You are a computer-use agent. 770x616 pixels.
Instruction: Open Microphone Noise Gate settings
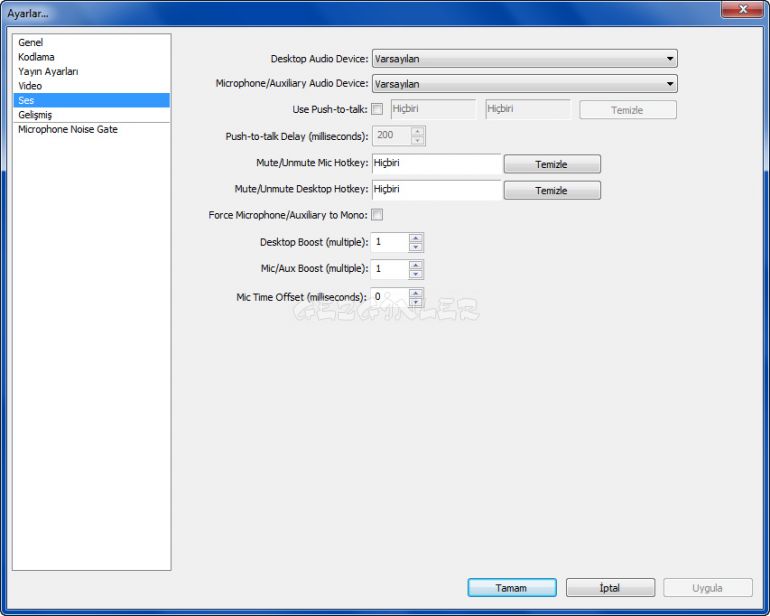coord(68,130)
